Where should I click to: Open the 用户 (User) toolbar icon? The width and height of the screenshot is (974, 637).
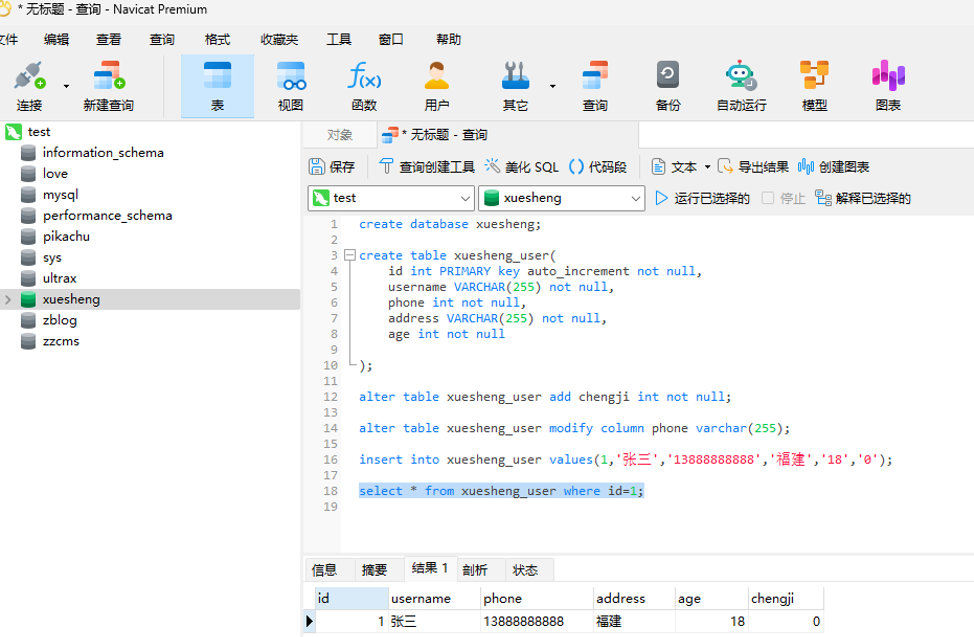[437, 85]
